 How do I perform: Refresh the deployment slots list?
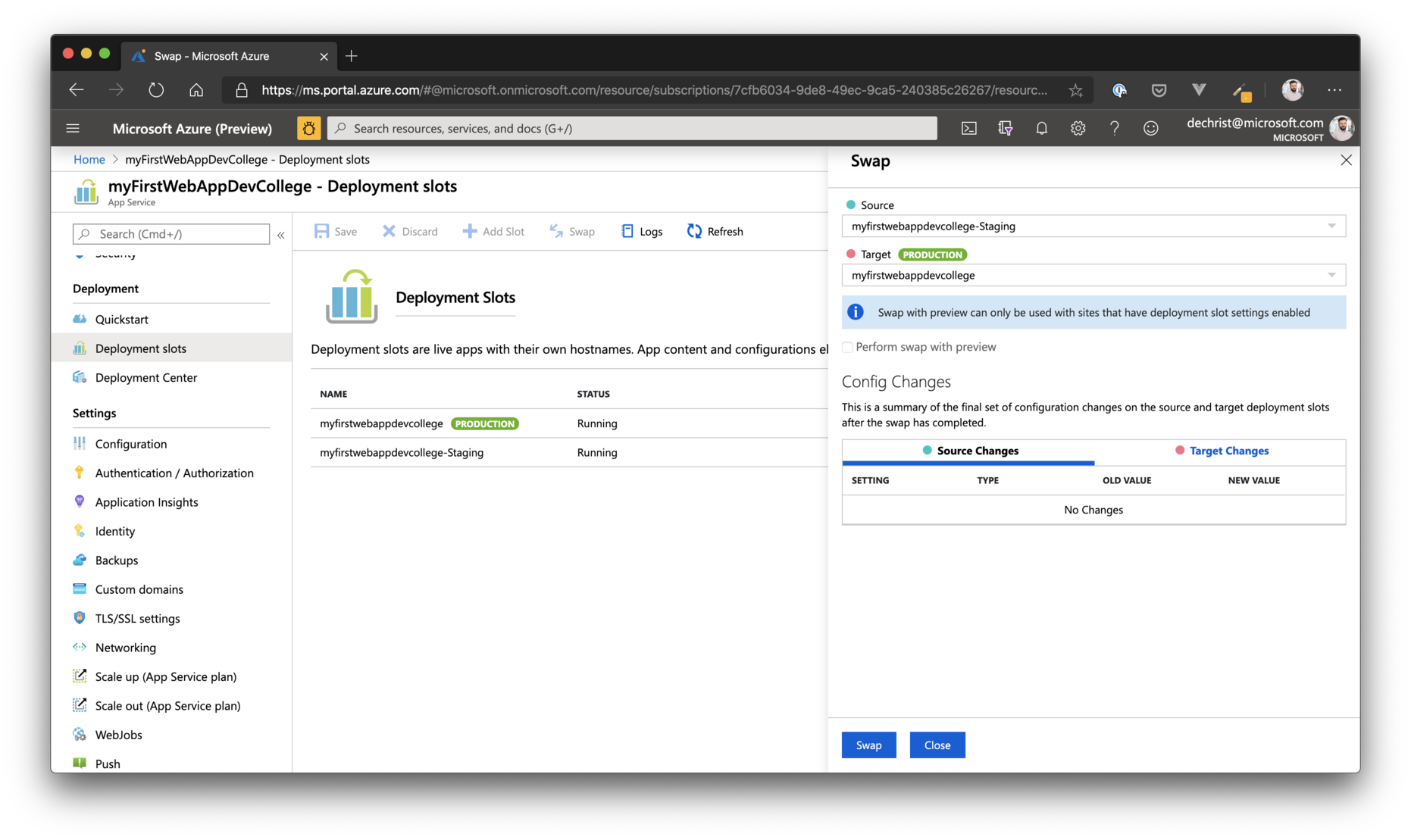point(715,231)
